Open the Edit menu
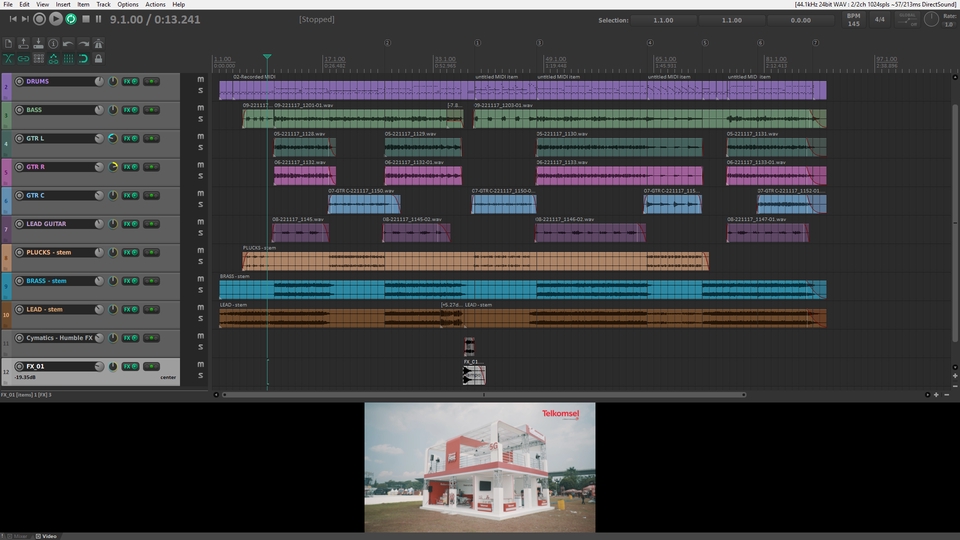 coord(24,4)
